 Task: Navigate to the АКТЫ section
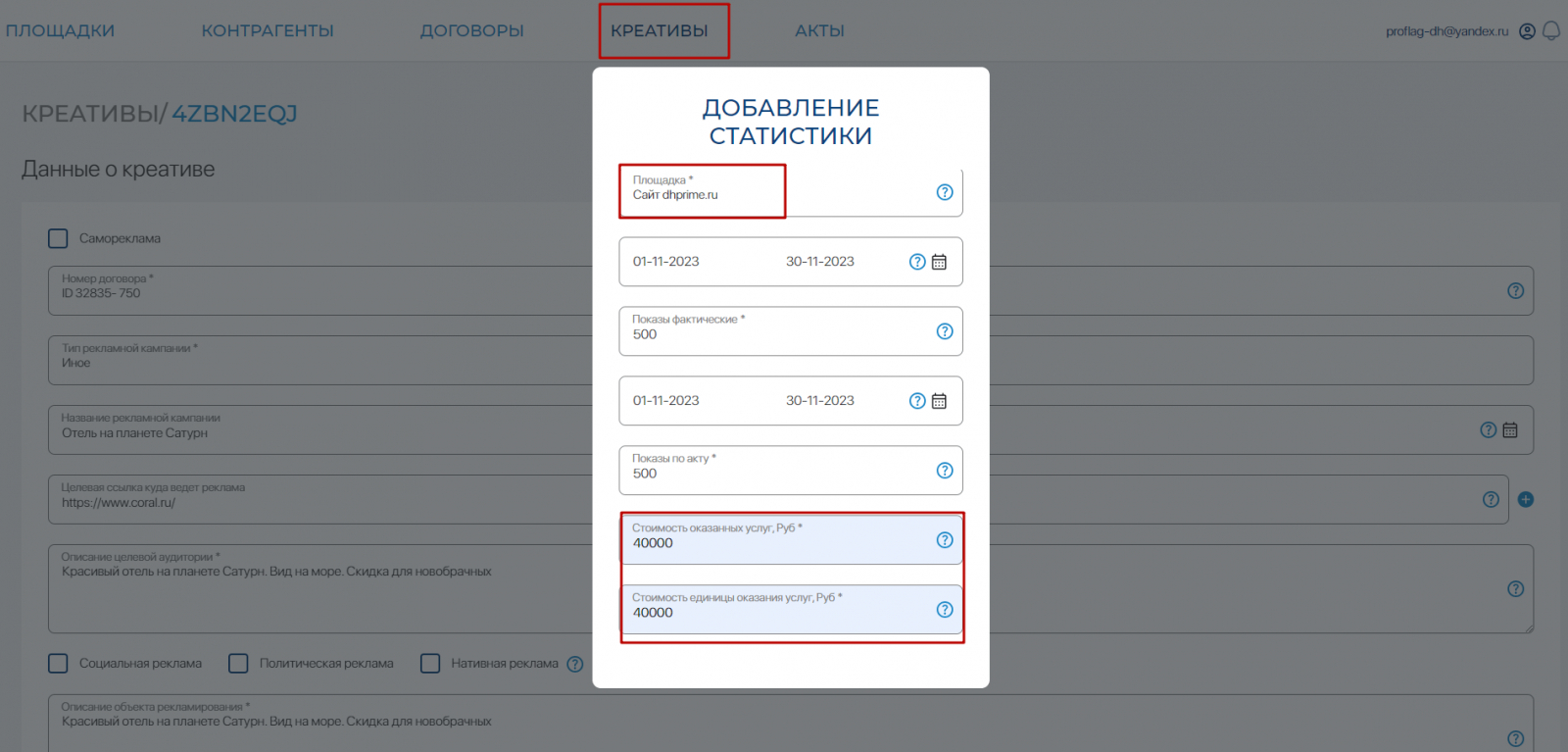coord(820,31)
